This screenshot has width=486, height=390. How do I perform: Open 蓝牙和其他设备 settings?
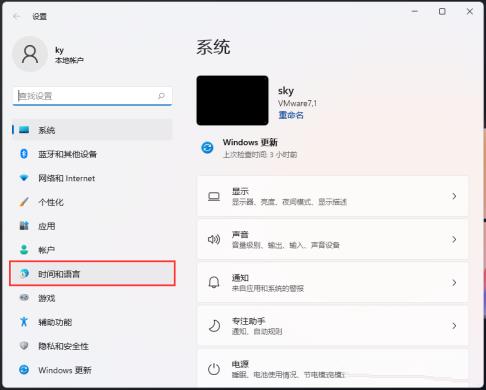92,154
